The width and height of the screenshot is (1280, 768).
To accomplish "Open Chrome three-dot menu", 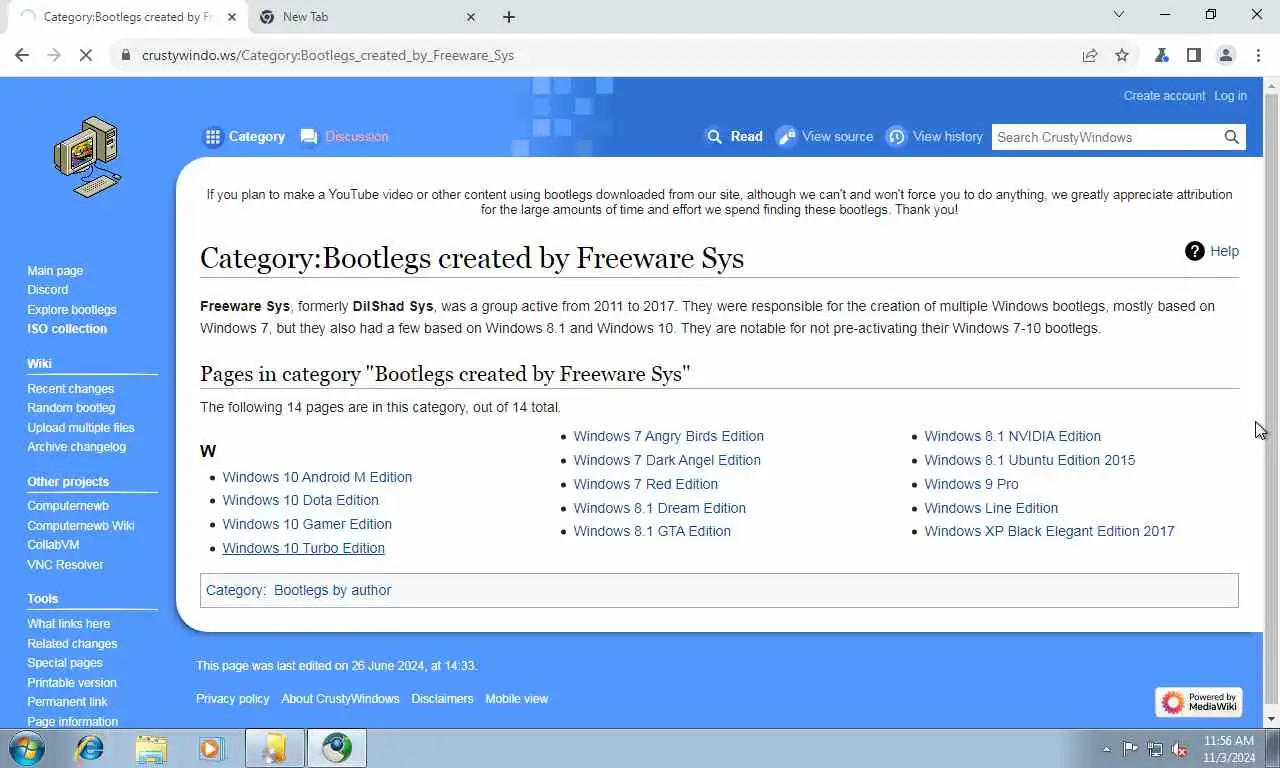I will coord(1257,55).
